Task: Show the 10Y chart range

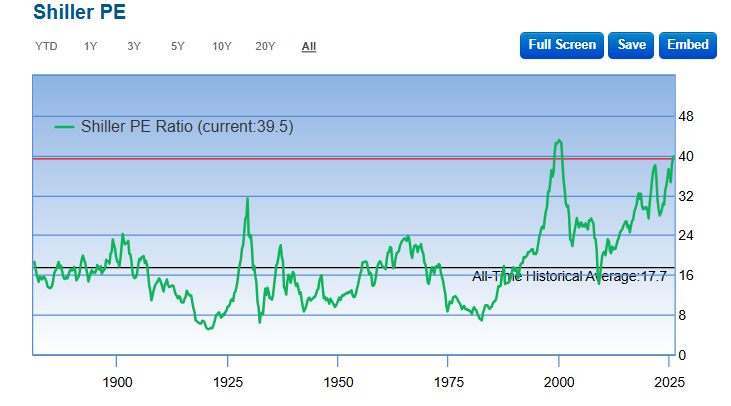Action: 221,47
